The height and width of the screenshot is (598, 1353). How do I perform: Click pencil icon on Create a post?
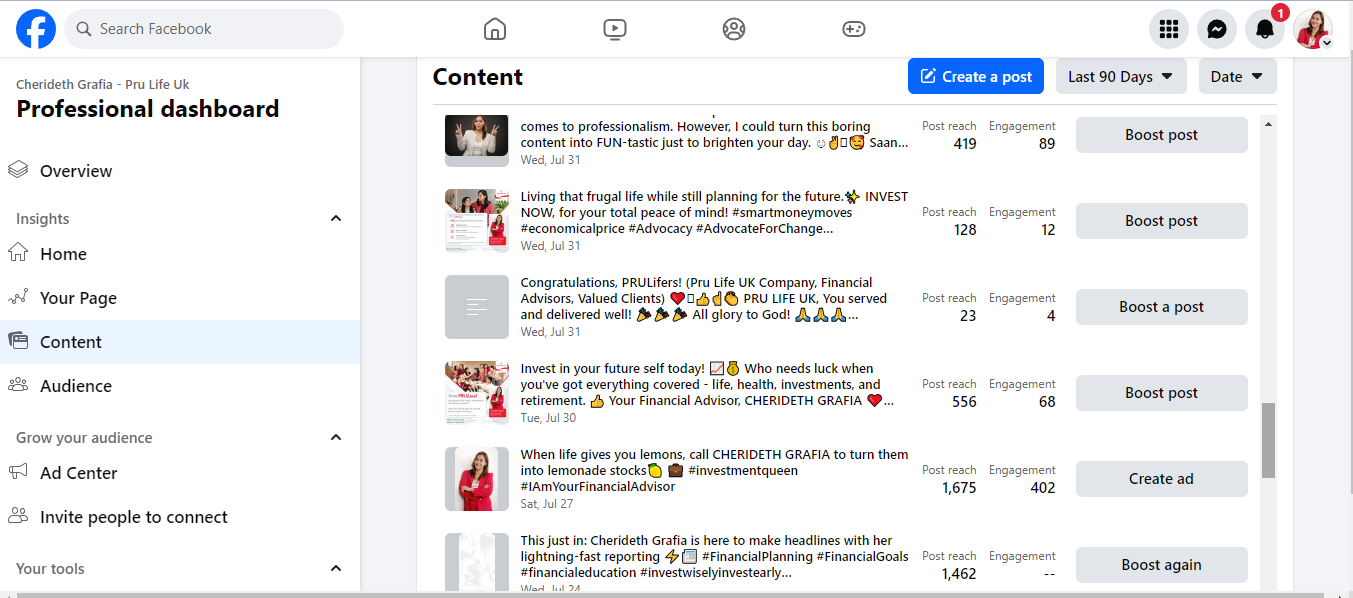(x=928, y=77)
